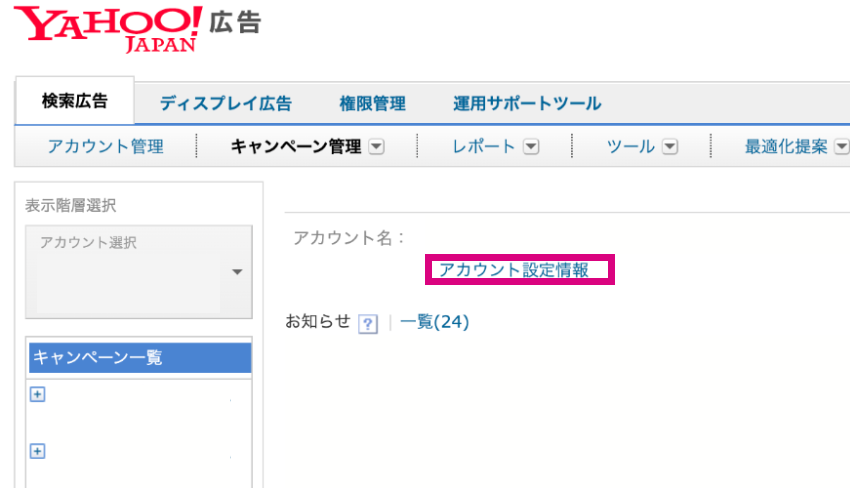This screenshot has height=488, width=850.
Task: Expand the 最適化提案 dropdown arrow
Action: point(842,147)
